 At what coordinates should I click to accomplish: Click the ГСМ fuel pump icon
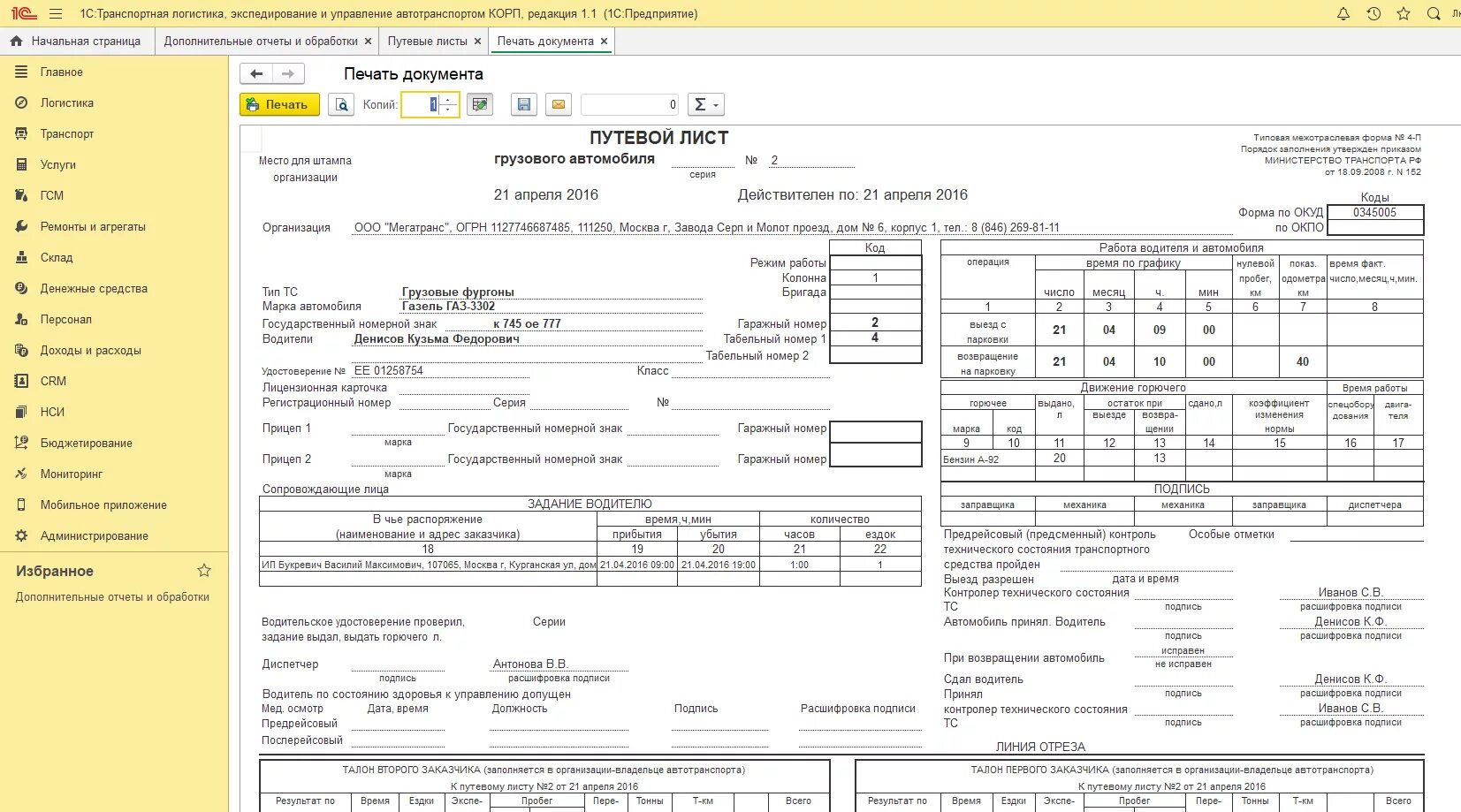point(21,196)
